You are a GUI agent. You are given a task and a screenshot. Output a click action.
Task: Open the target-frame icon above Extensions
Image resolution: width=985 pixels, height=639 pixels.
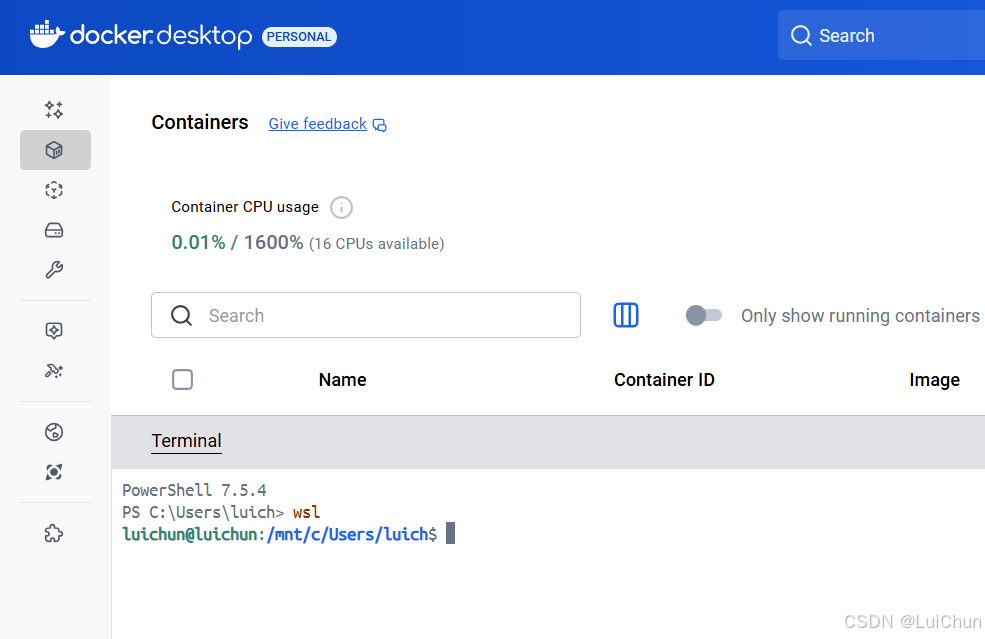pyautogui.click(x=54, y=472)
